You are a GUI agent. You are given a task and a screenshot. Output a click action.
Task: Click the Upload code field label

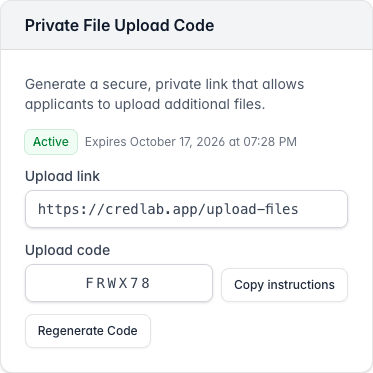(68, 250)
